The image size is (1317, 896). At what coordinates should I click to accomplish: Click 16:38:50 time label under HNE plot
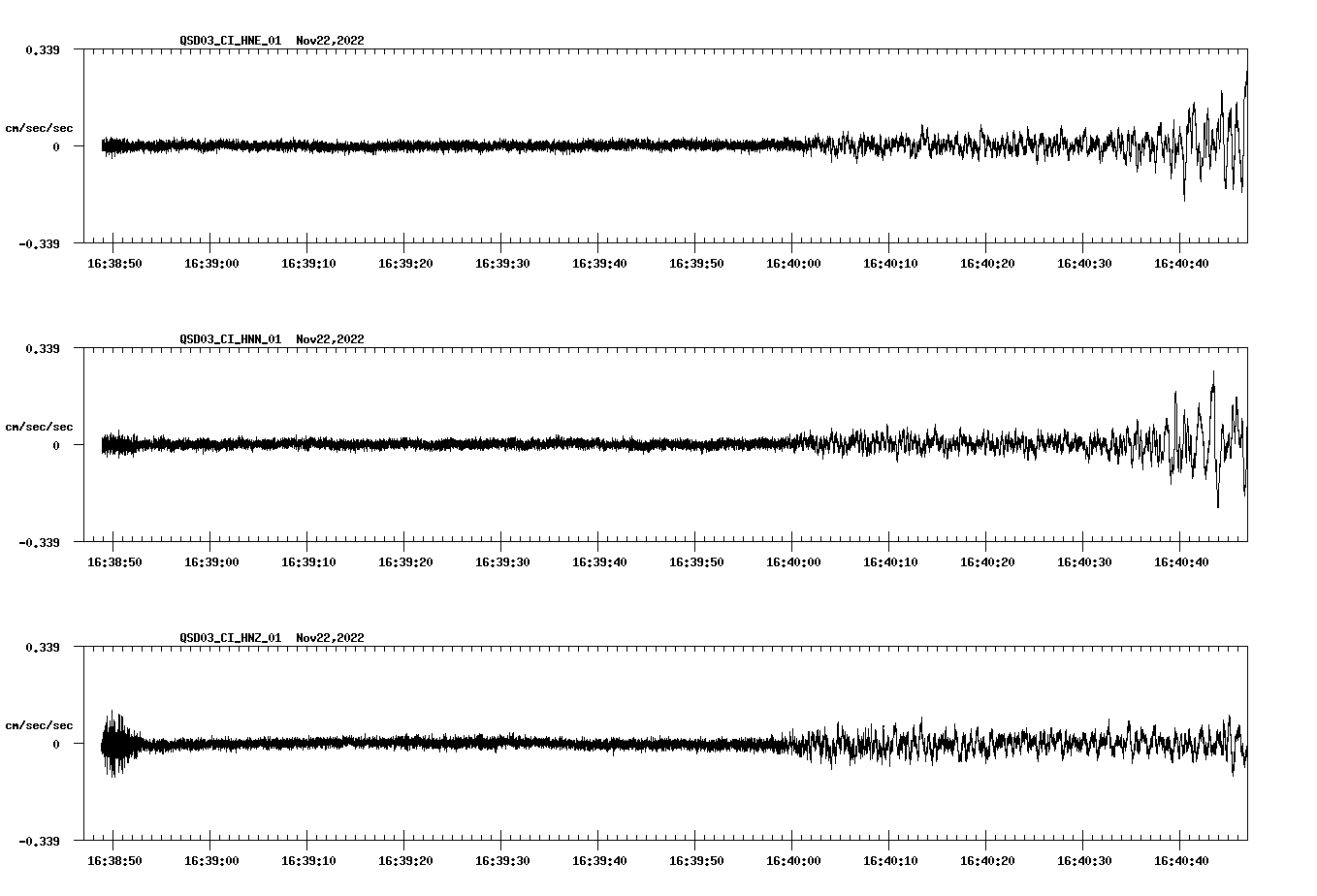pos(114,264)
